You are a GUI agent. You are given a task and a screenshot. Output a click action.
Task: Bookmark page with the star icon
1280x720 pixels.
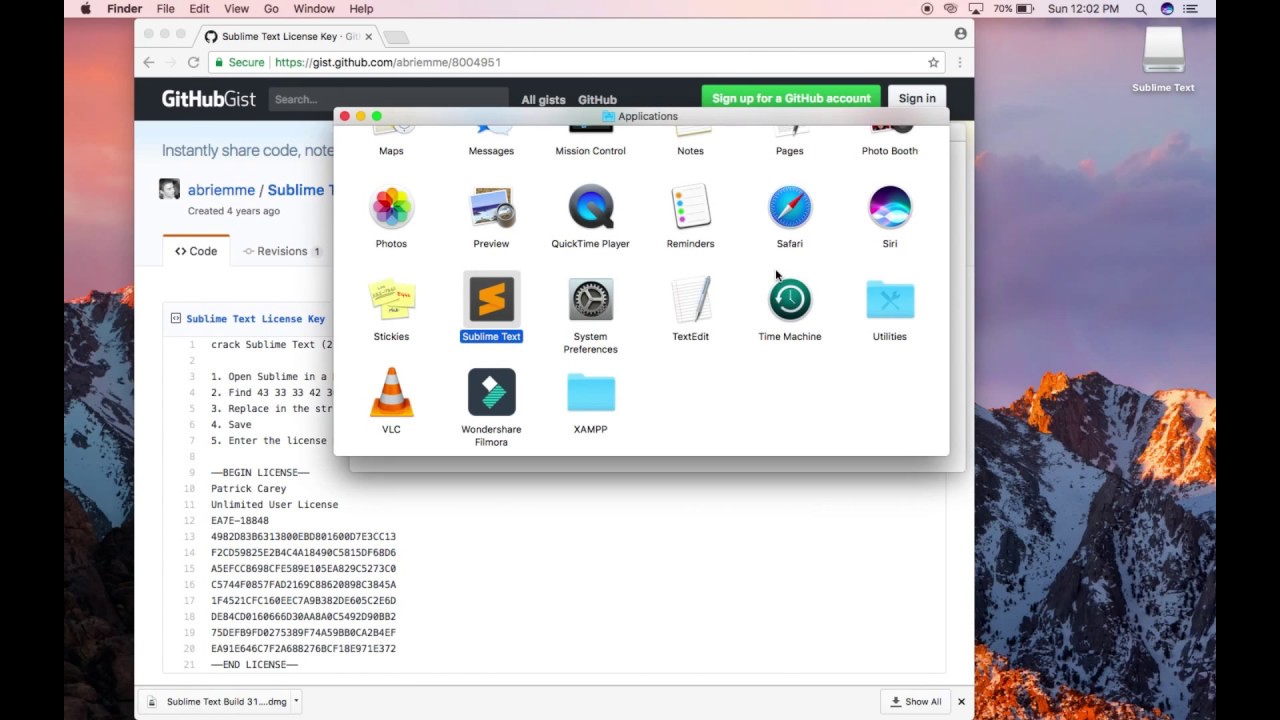coord(933,62)
